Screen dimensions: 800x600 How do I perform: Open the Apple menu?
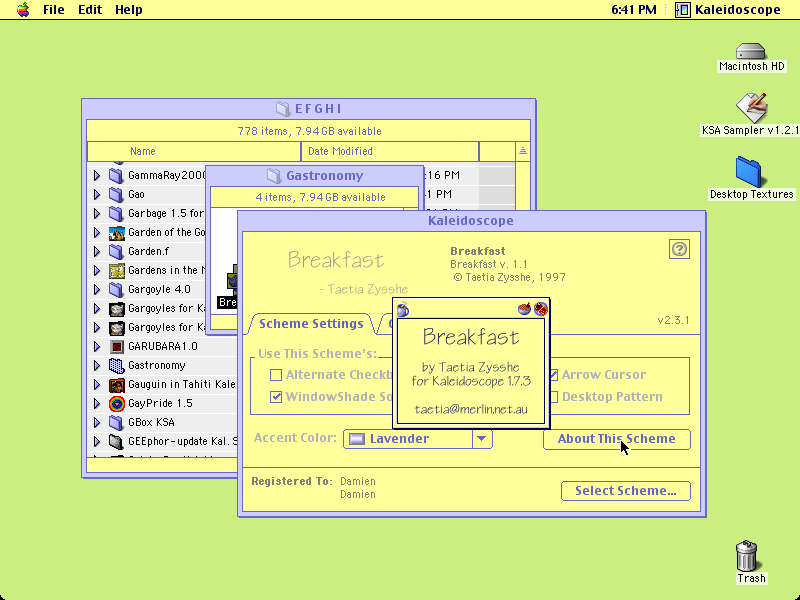[23, 9]
